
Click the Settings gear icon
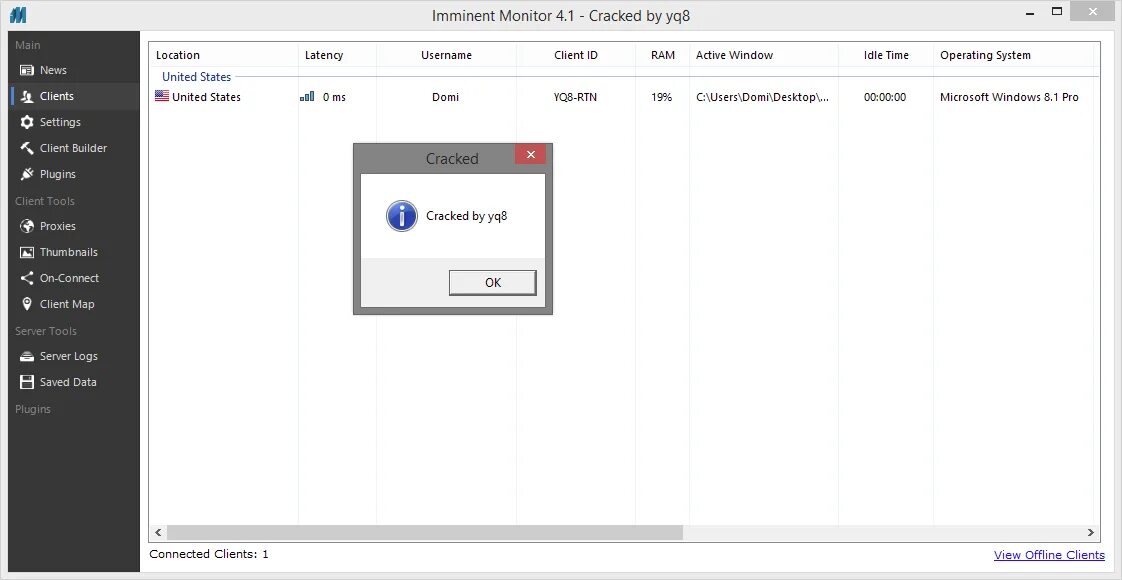point(27,122)
